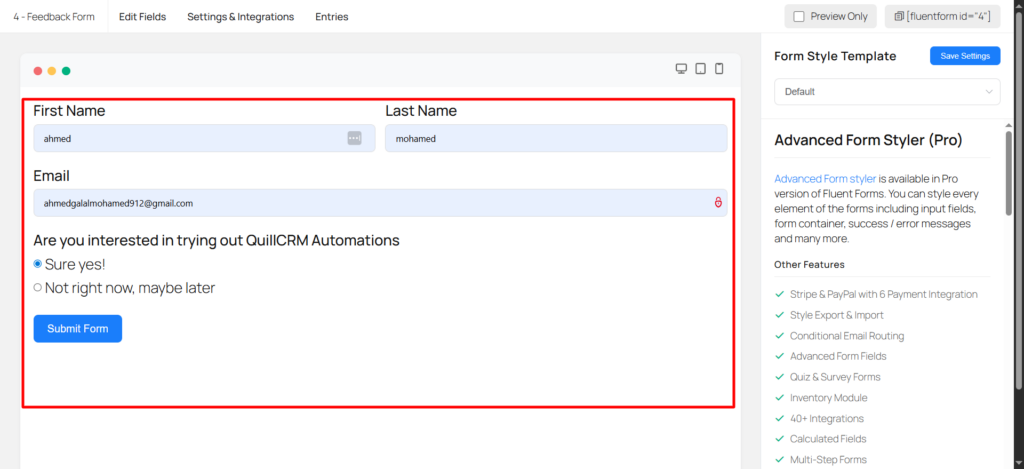Click the dropdown chevron beside Default
Image resolution: width=1024 pixels, height=469 pixels.
click(989, 92)
